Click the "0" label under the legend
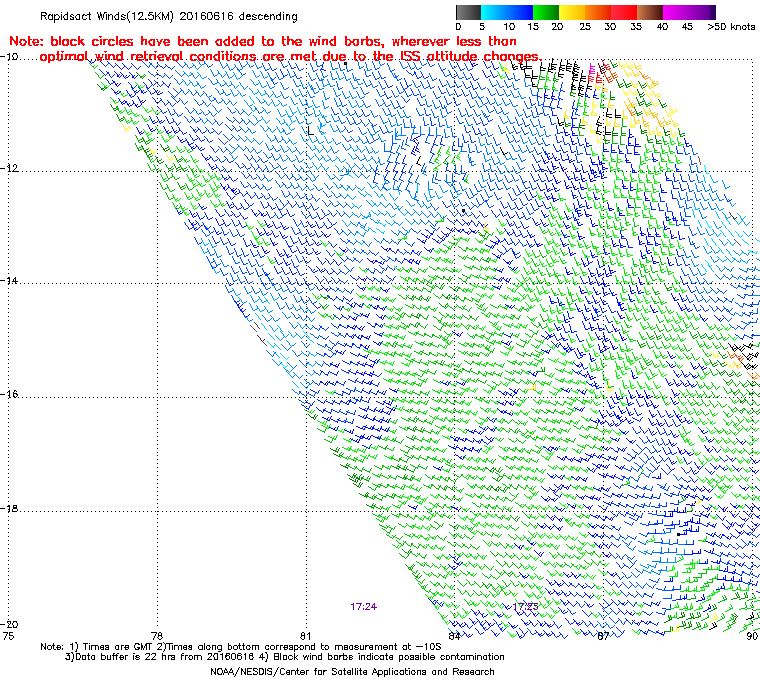 pos(458,27)
